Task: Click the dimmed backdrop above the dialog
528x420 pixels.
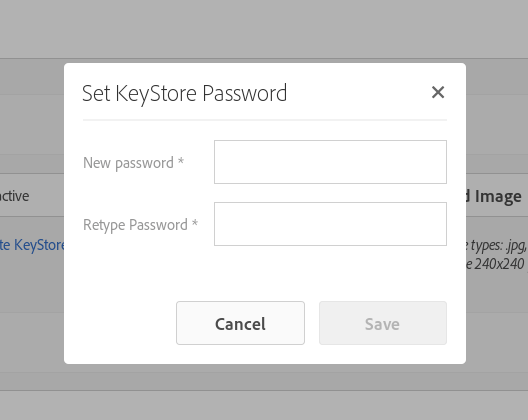Action: [264, 29]
